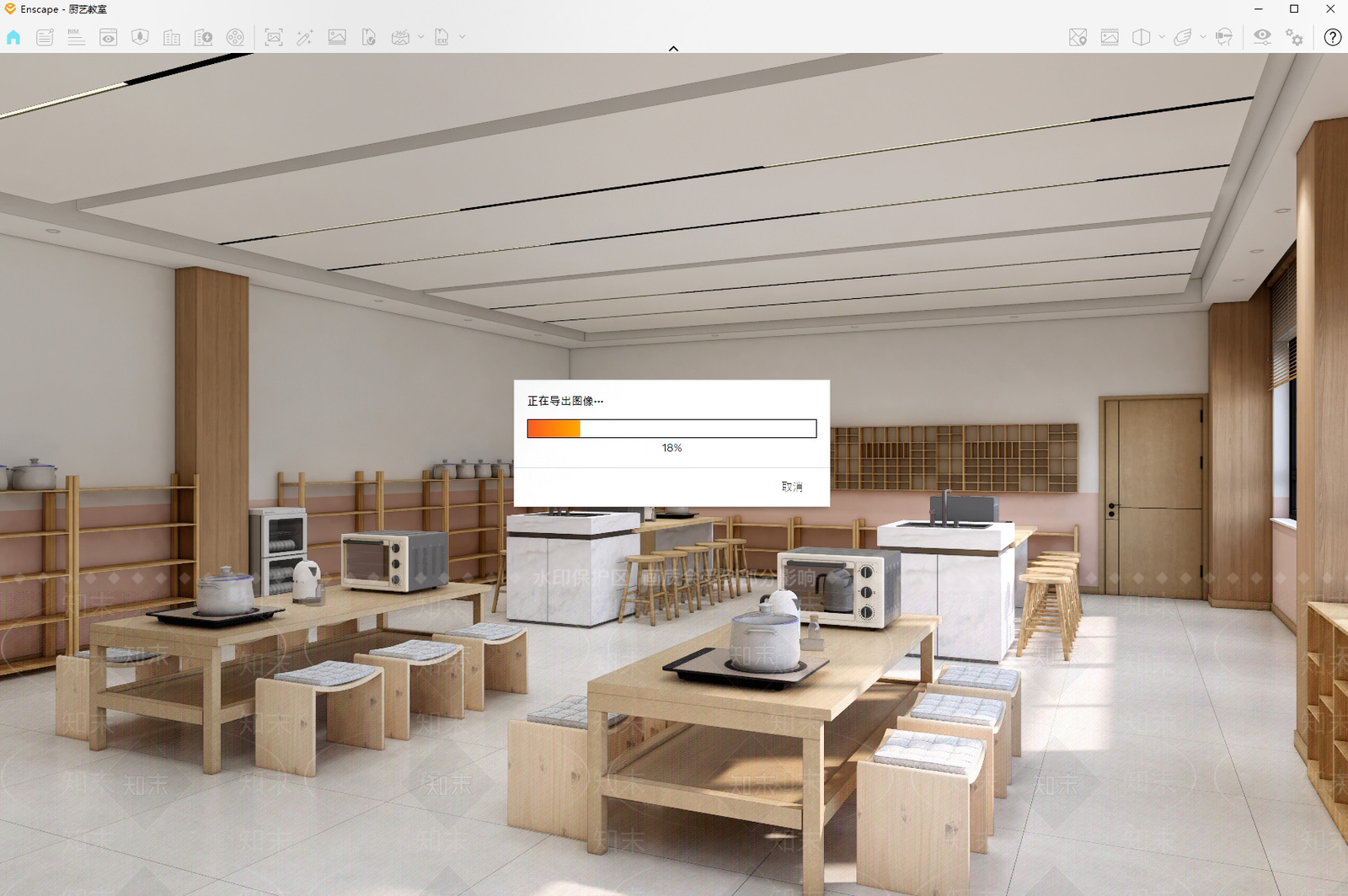The width and height of the screenshot is (1348, 896).
Task: Close the Enscape window
Action: (x=1330, y=9)
